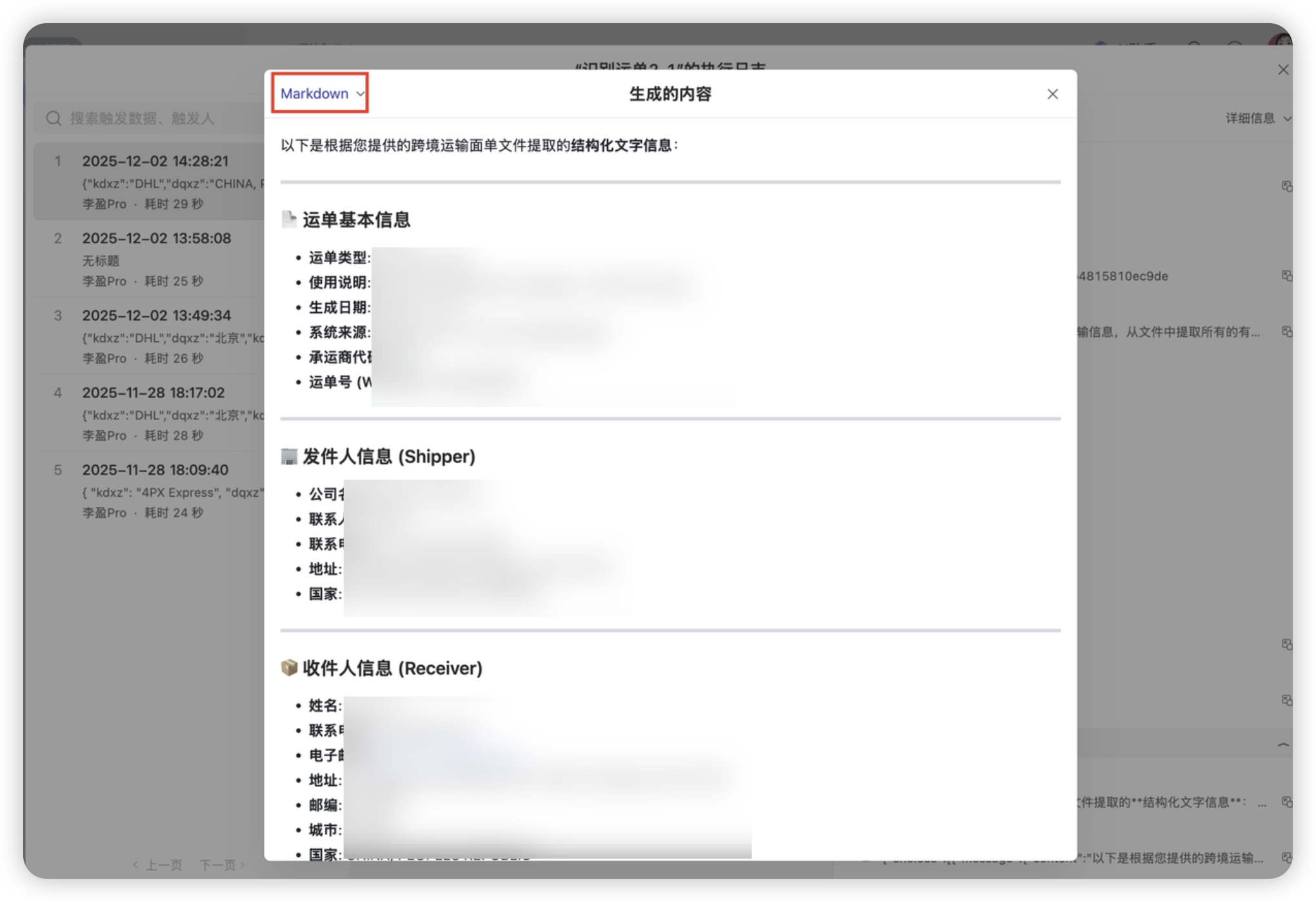Click the magnifier icon in search box

[x=54, y=118]
